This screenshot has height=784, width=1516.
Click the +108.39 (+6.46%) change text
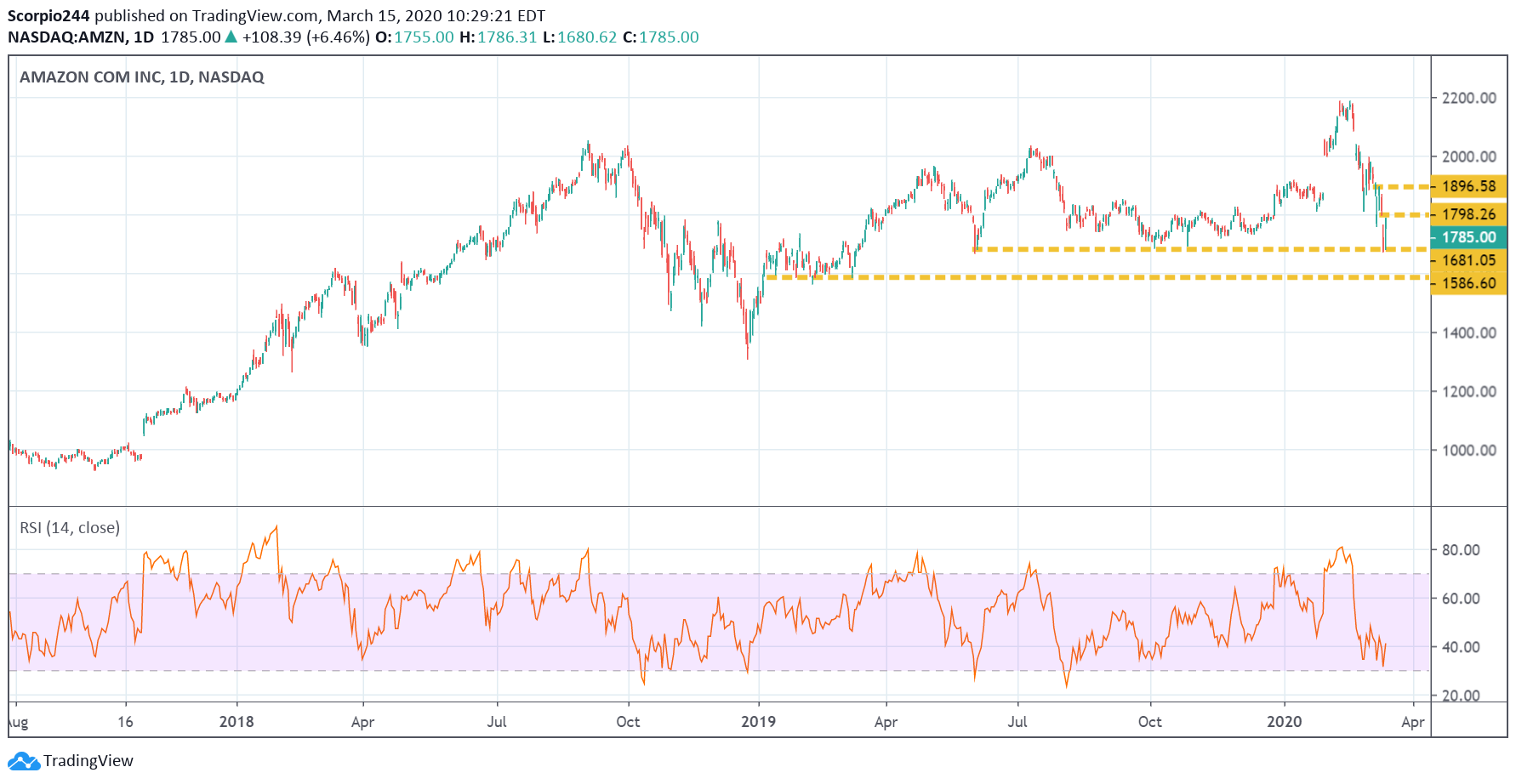(306, 37)
